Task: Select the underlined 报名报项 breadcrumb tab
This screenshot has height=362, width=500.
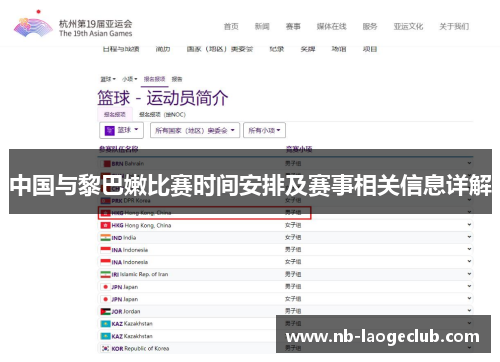Action: pyautogui.click(x=154, y=79)
